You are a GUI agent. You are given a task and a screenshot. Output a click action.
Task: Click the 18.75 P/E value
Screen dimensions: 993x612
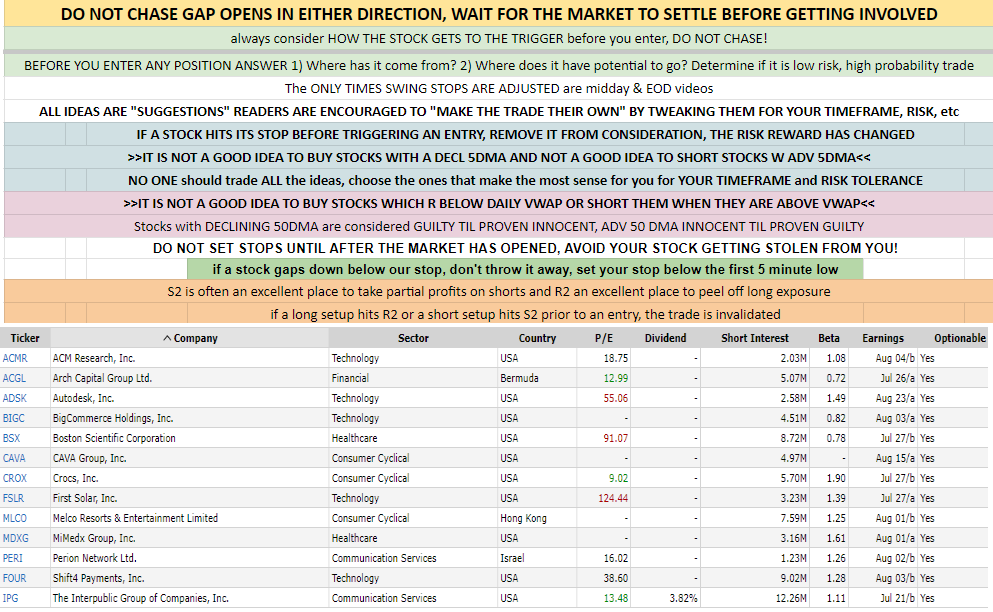(x=616, y=358)
